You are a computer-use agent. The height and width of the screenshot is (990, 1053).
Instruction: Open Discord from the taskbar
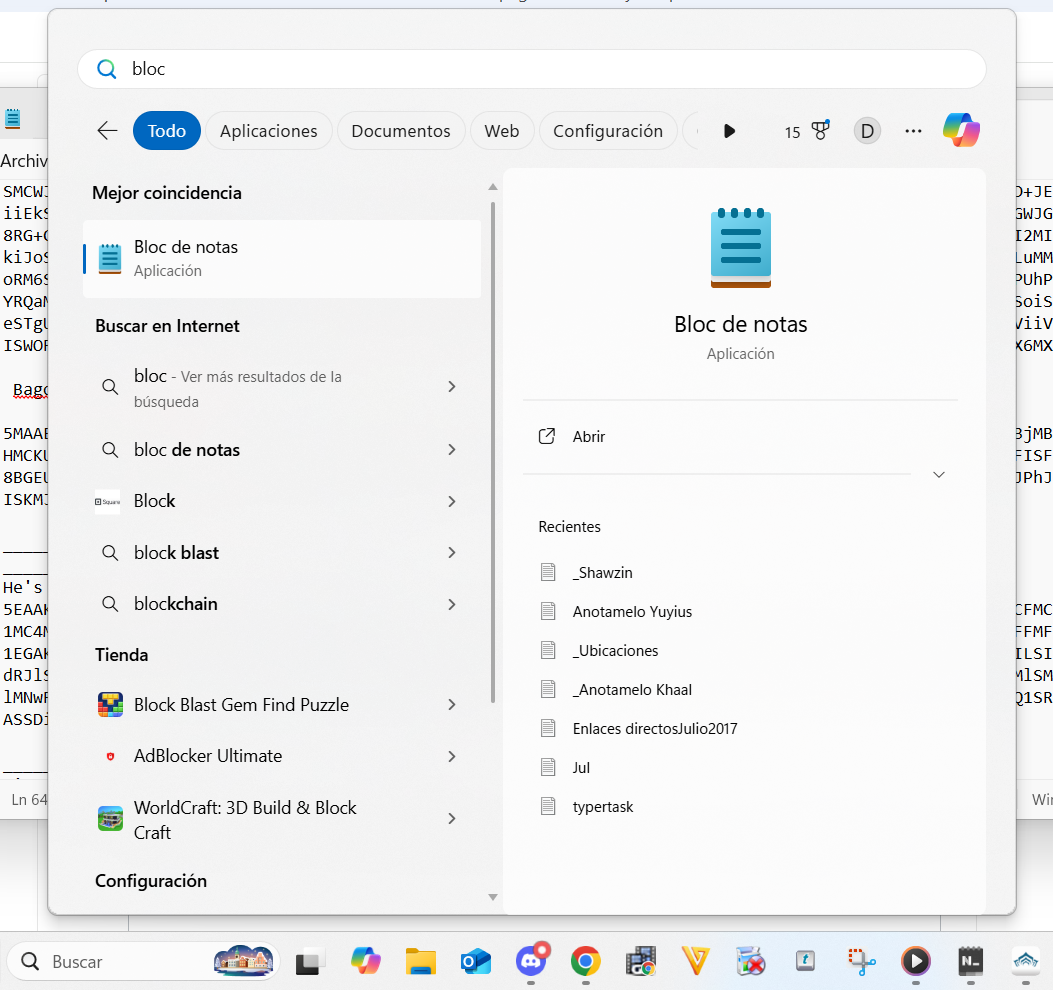pos(531,960)
